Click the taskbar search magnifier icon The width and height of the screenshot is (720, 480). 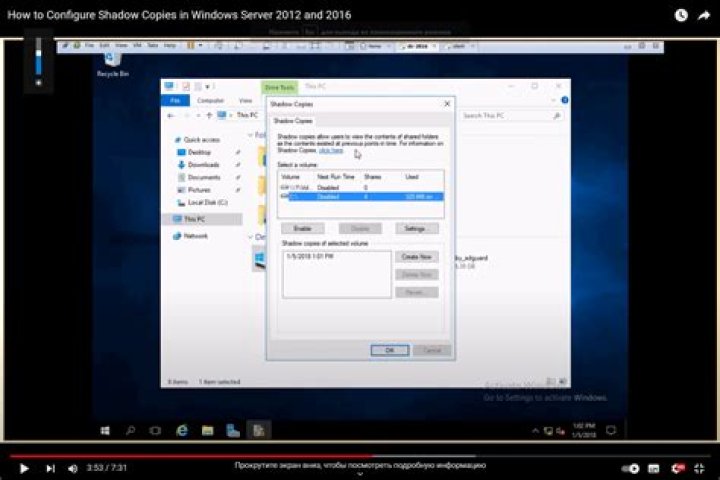[x=131, y=431]
